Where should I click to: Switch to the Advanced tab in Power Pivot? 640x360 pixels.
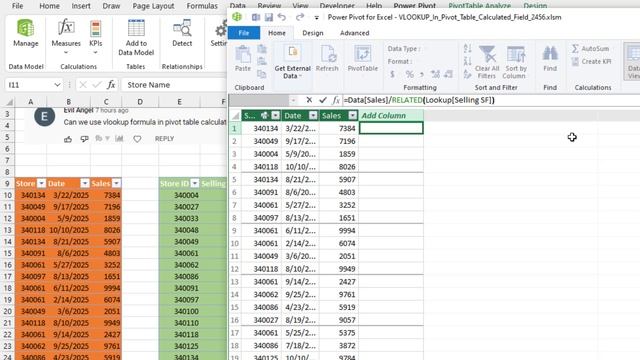coord(354,33)
